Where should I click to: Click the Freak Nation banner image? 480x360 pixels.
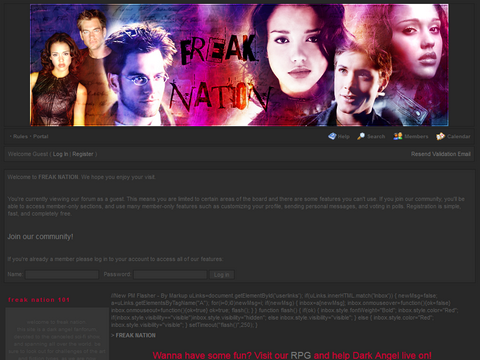coord(239,65)
